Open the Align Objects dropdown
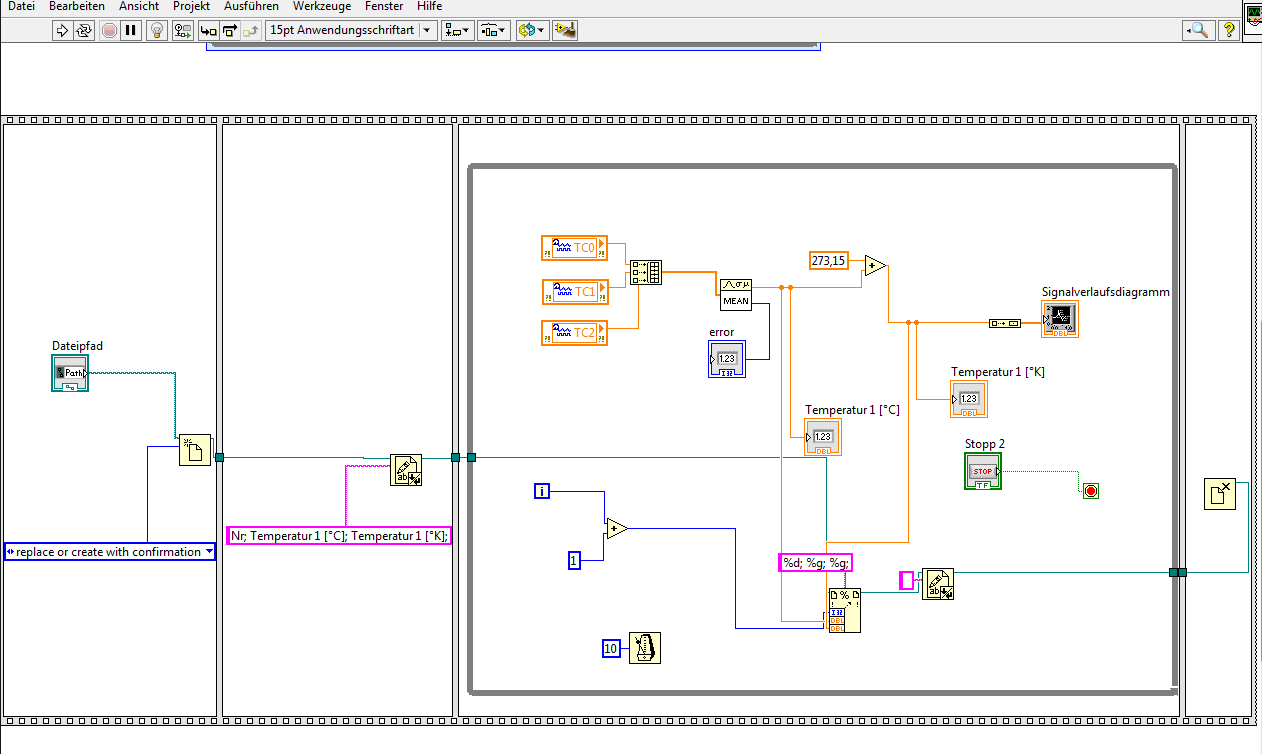The height and width of the screenshot is (754, 1262). [458, 30]
